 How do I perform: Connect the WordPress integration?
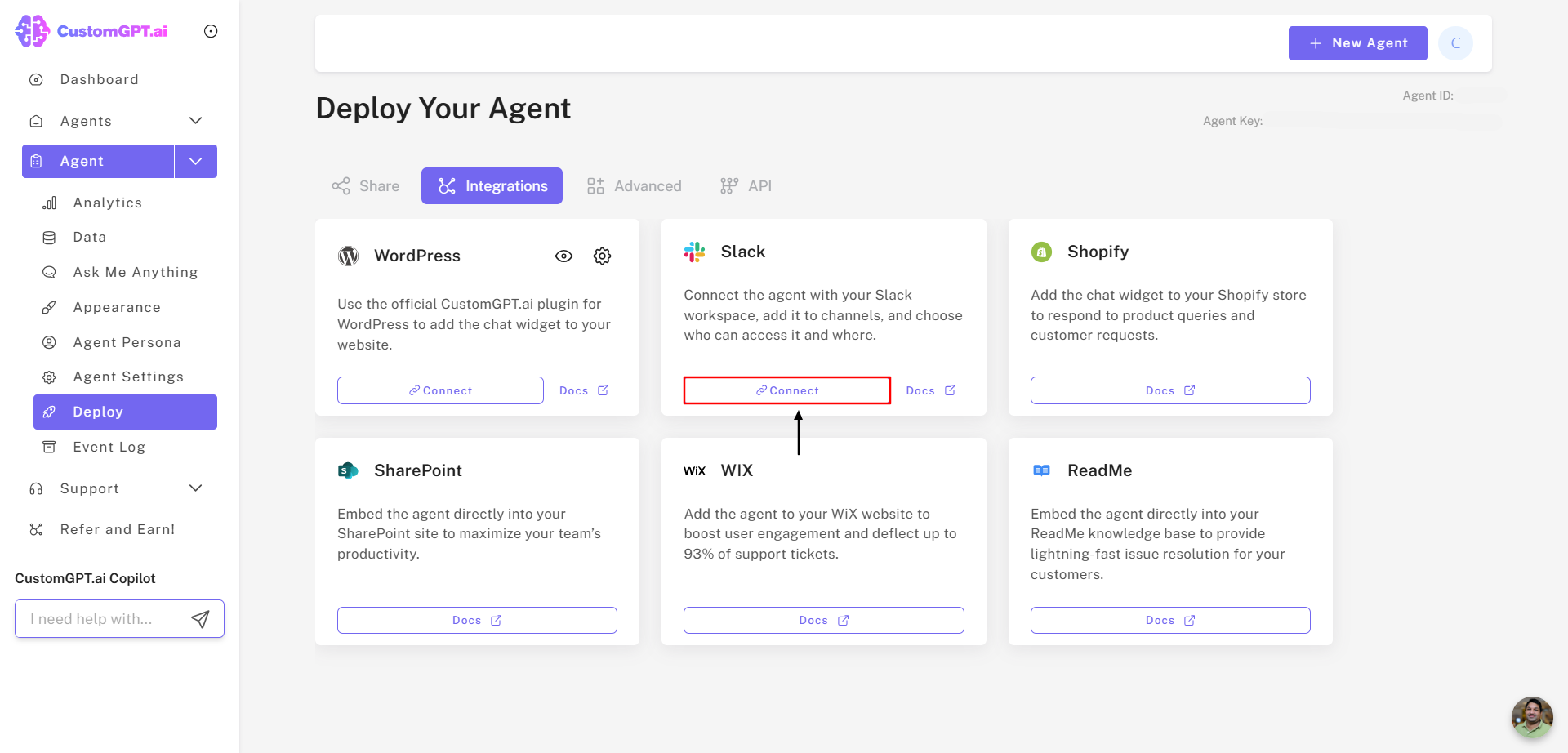point(440,390)
